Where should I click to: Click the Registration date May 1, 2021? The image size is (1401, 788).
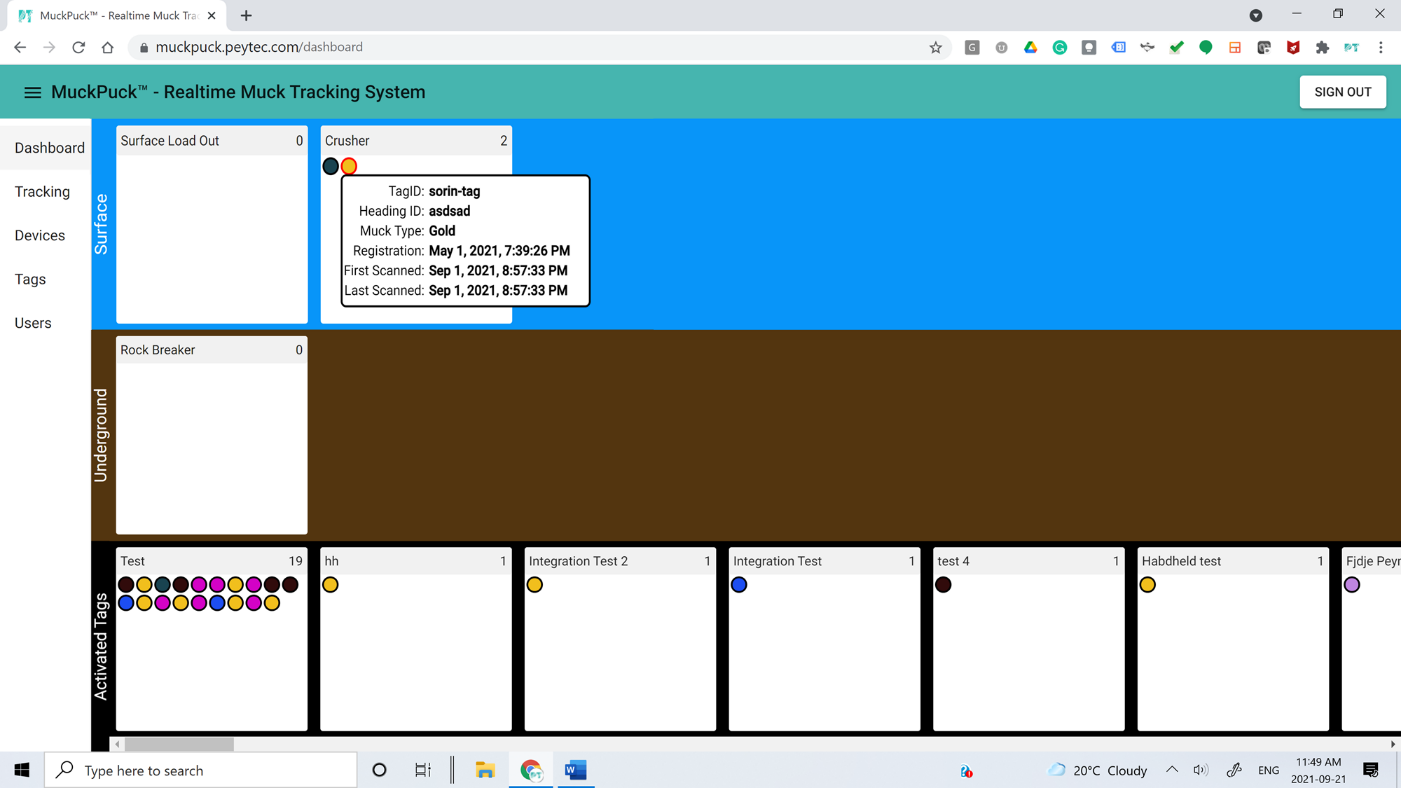tap(499, 251)
